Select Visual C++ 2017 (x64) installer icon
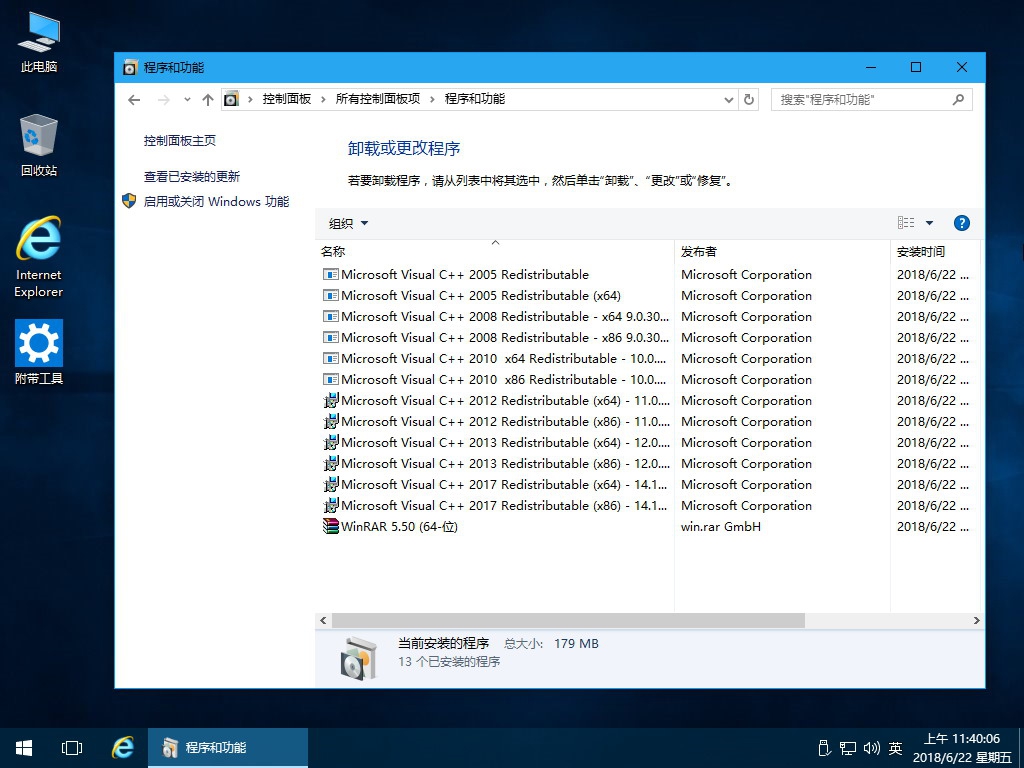1024x768 pixels. [x=330, y=485]
